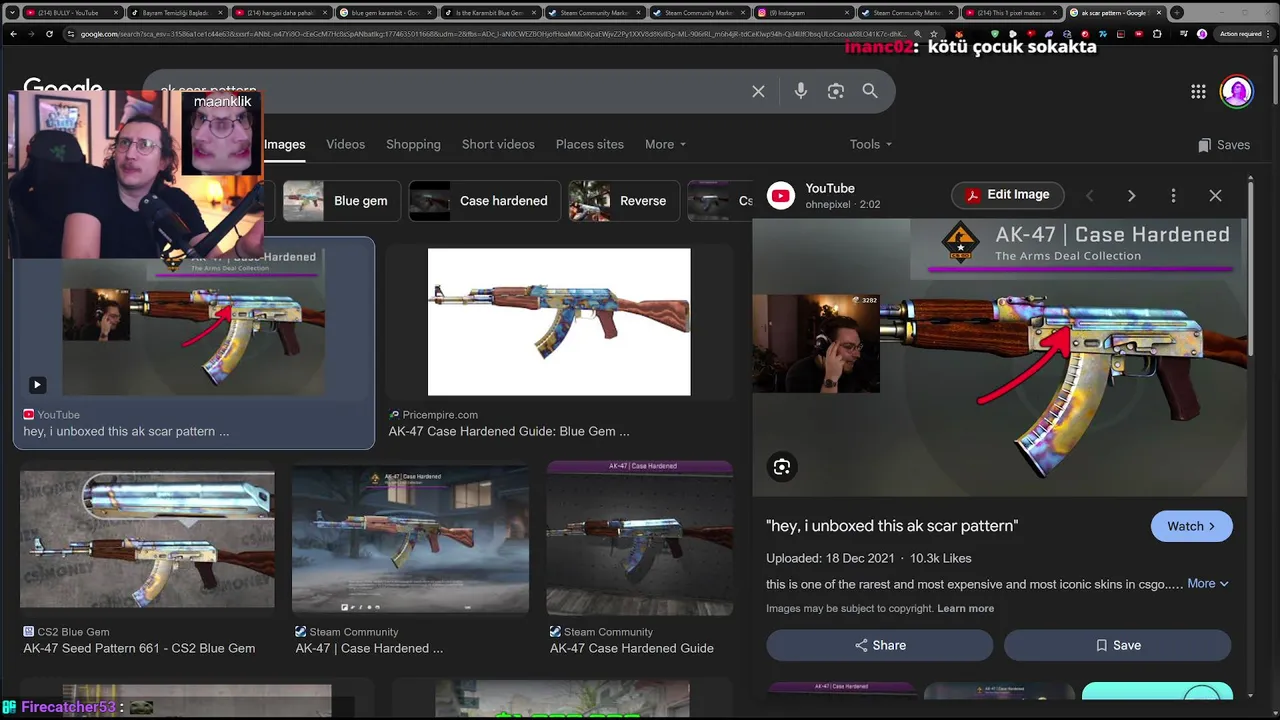Click browser forward arrow

point(32,34)
